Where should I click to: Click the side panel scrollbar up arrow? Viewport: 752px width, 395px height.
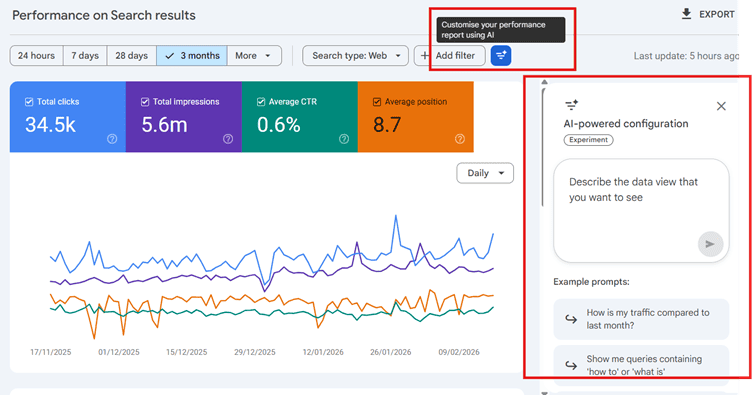(x=544, y=82)
